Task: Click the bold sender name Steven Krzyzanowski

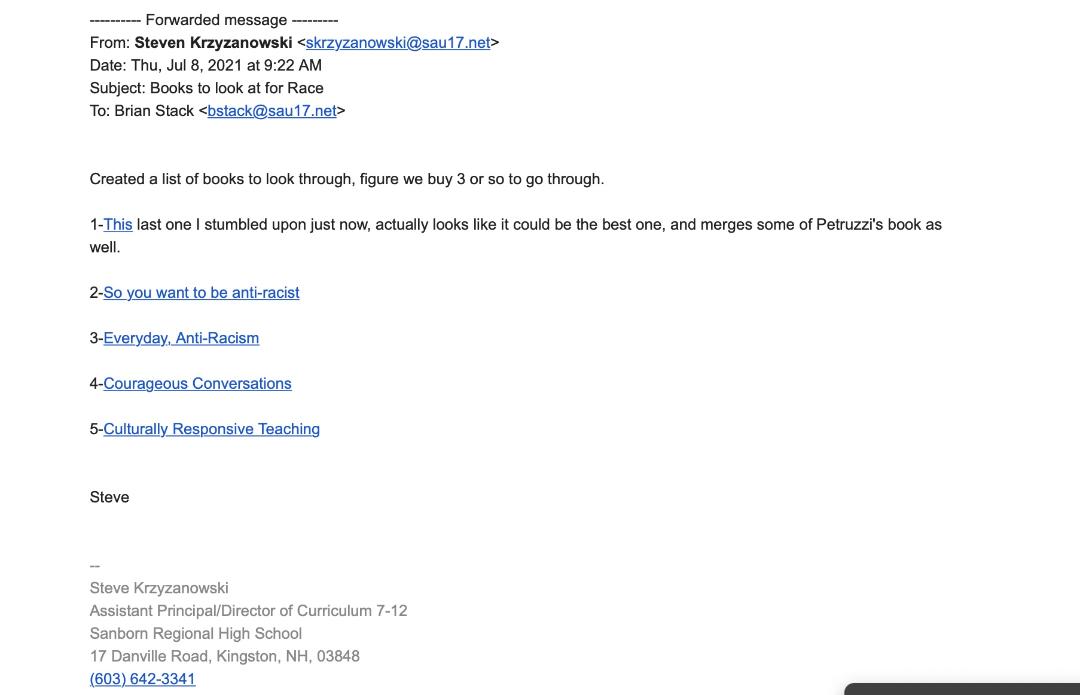Action: point(213,43)
